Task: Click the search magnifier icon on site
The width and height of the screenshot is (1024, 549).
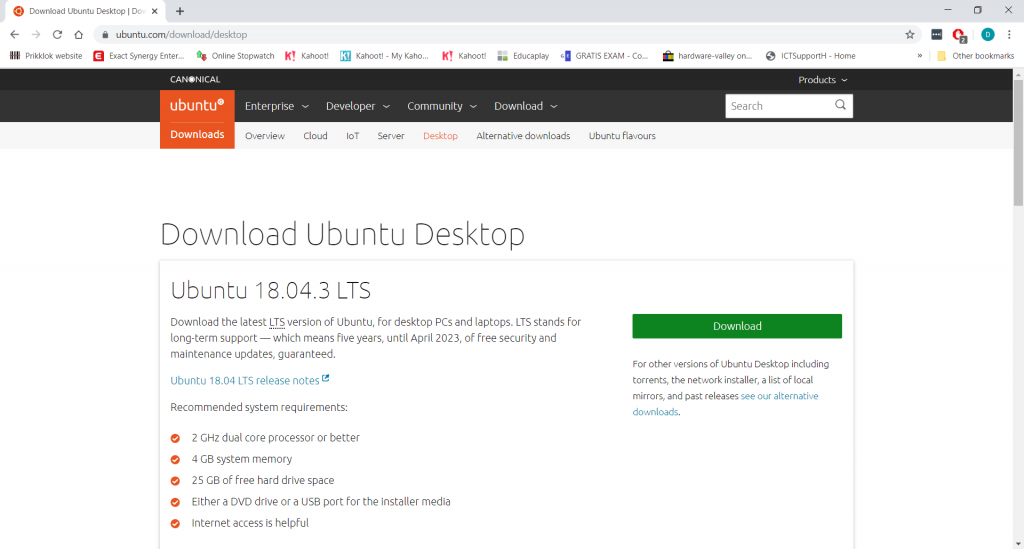Action: pos(840,105)
